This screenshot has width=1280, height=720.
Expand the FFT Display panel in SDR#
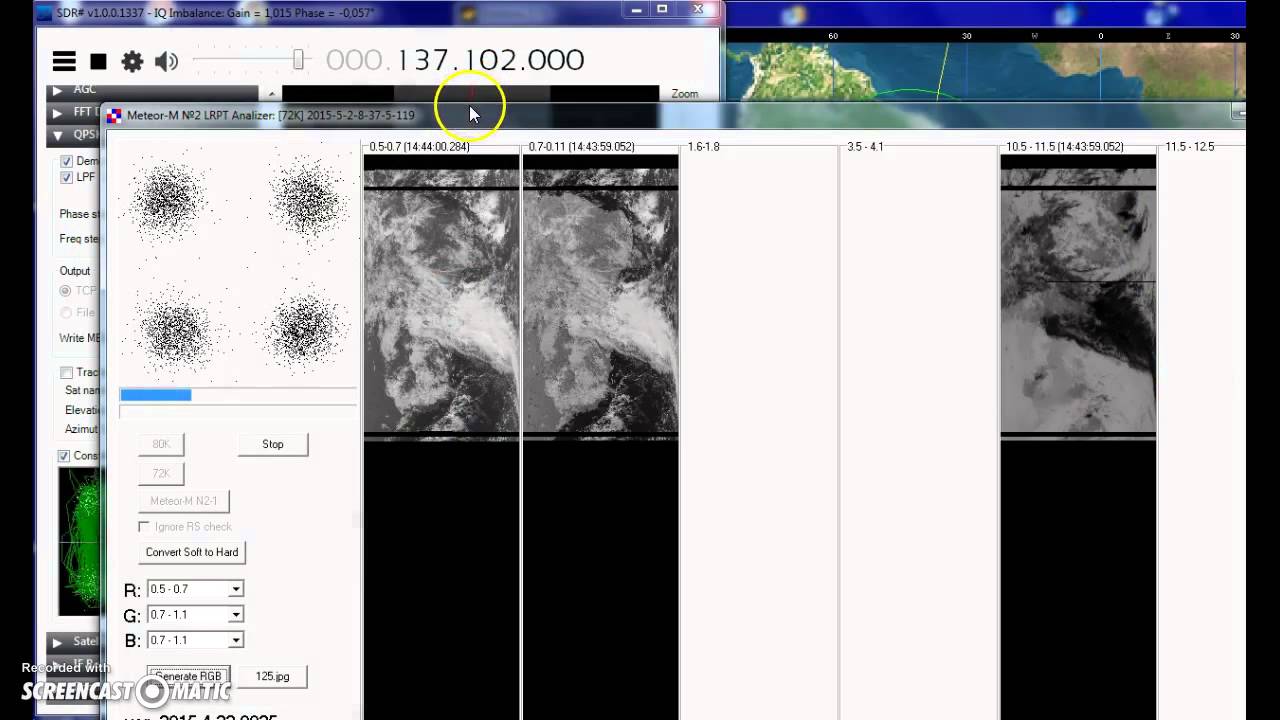57,112
